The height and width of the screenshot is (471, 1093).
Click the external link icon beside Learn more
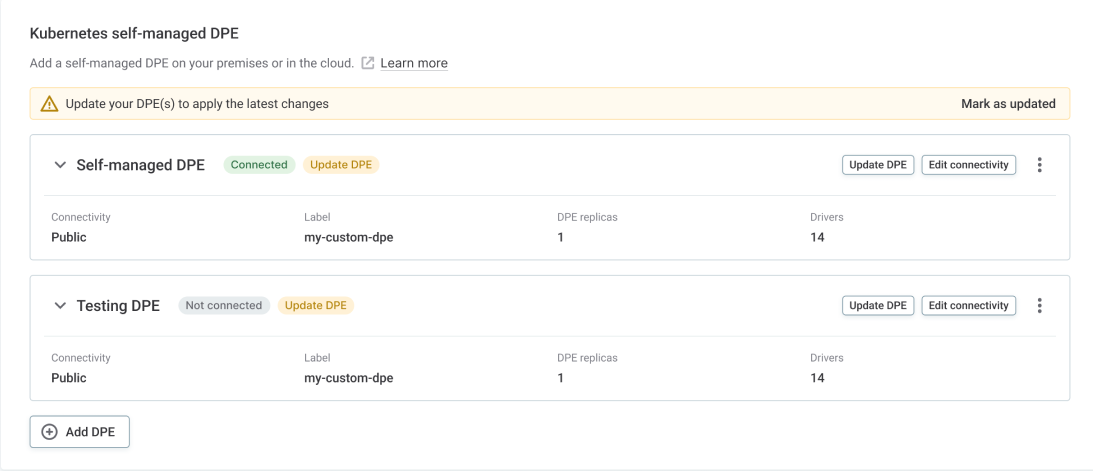tap(368, 63)
